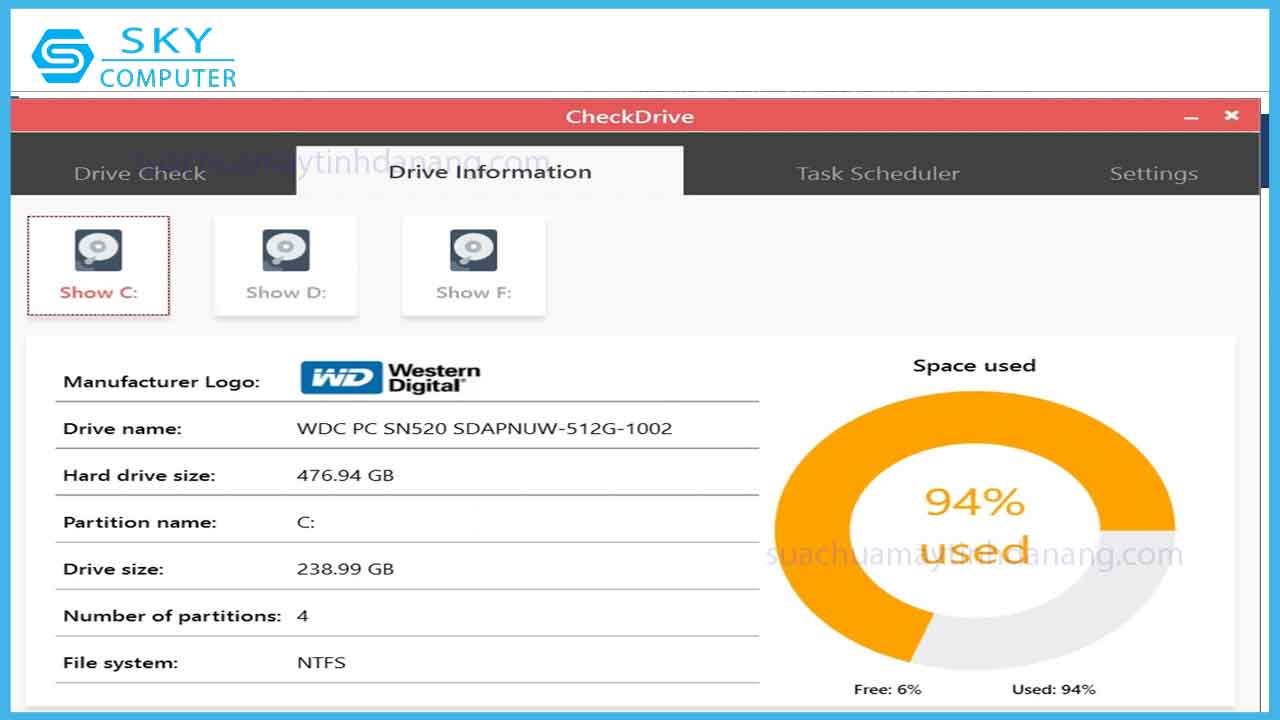1280x720 pixels.
Task: Switch to the Drive Check tab
Action: (140, 173)
